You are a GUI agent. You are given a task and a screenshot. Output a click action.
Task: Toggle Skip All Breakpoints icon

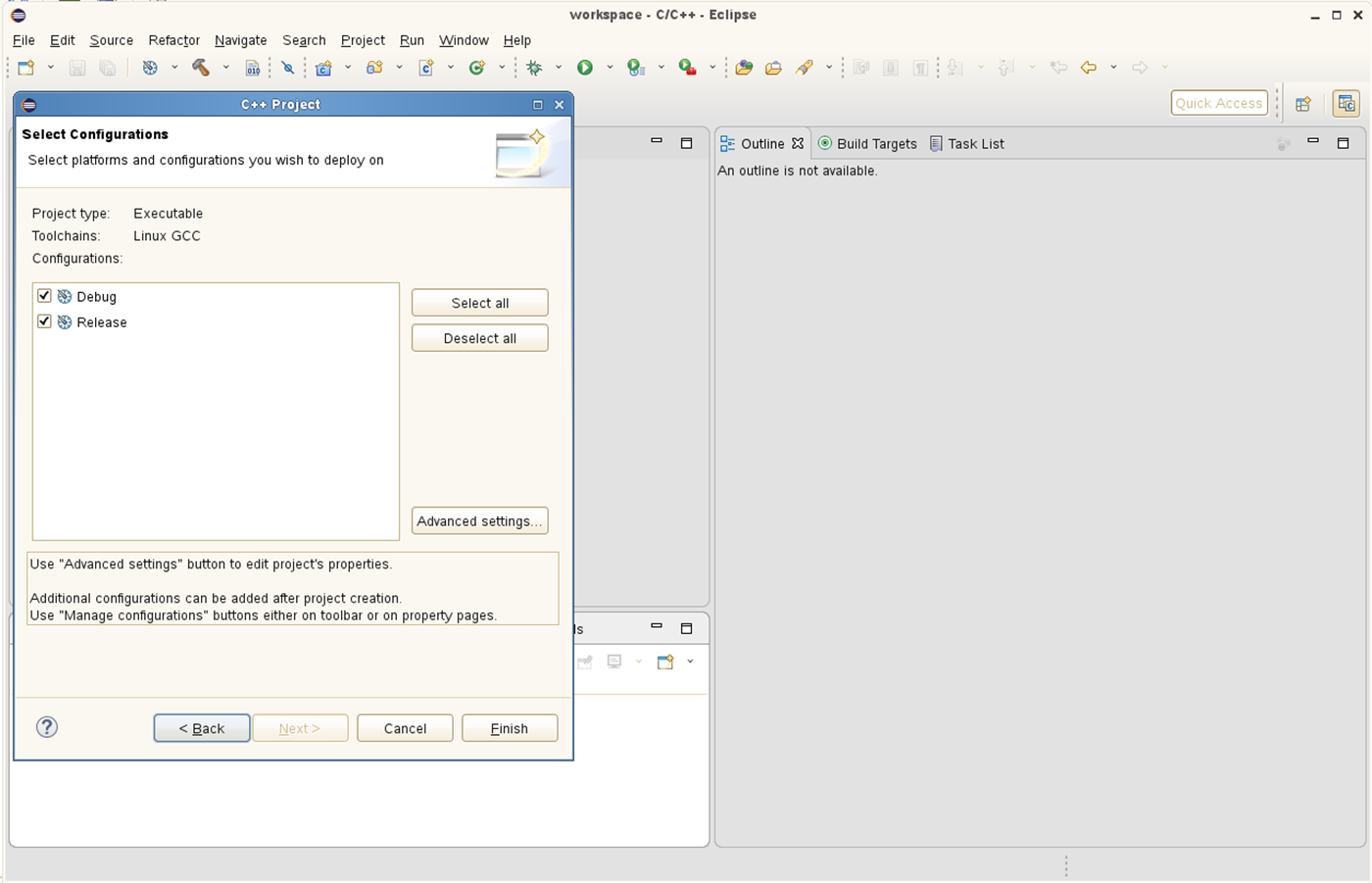pos(288,68)
